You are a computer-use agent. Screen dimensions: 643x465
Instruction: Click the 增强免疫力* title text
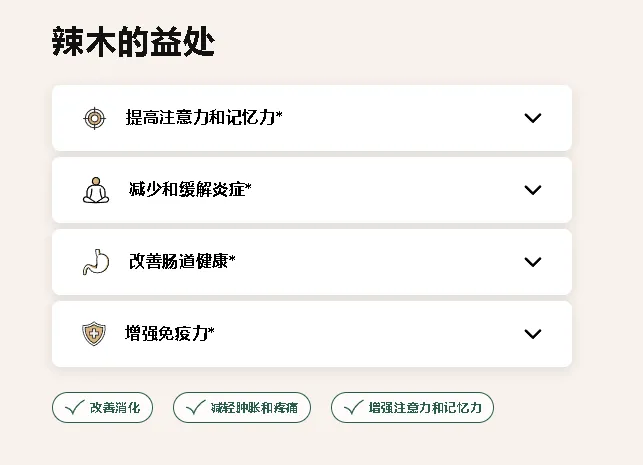pyautogui.click(x=170, y=334)
